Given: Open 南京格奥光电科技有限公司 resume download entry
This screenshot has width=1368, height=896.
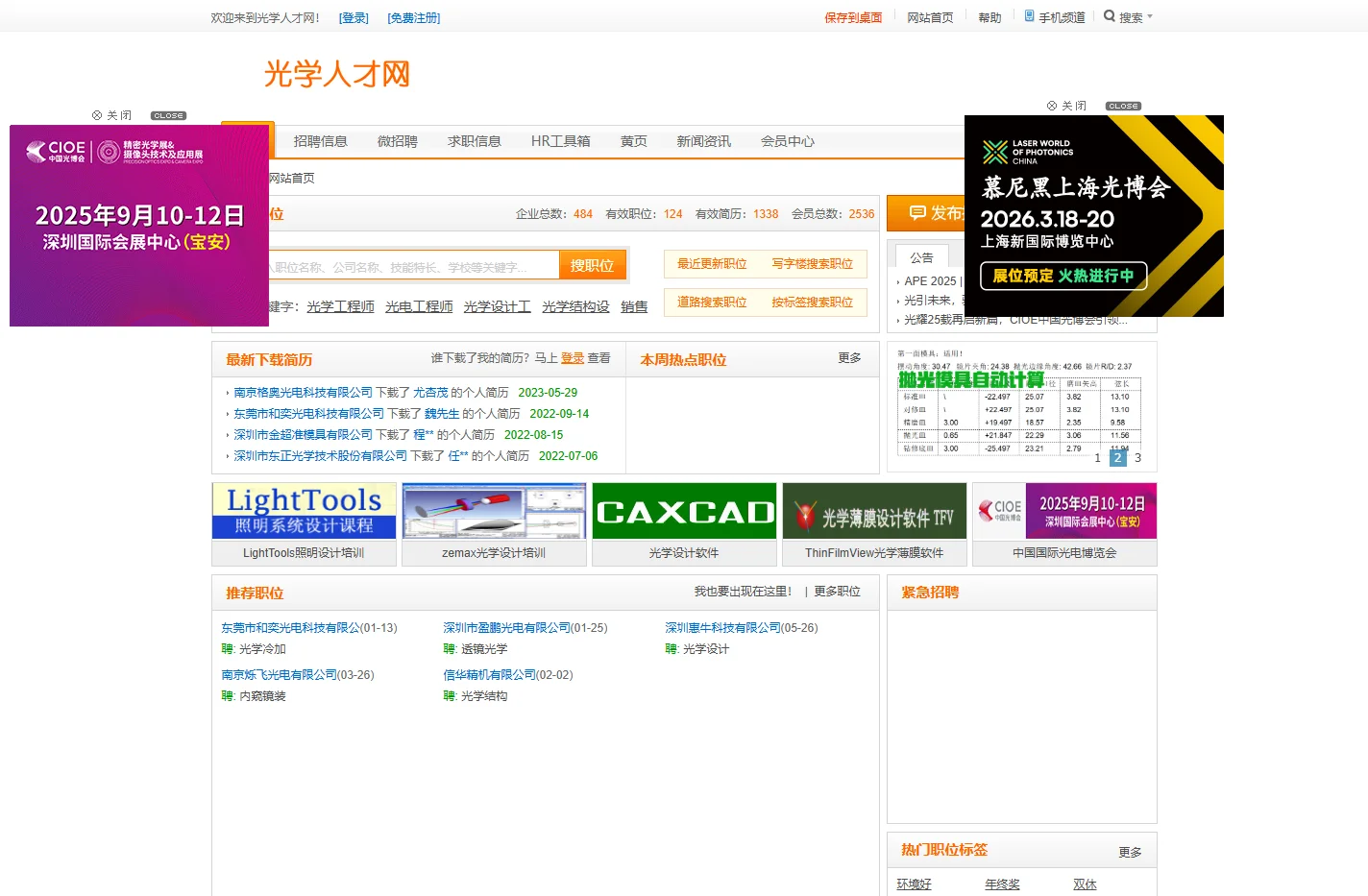Looking at the screenshot, I should point(303,393).
